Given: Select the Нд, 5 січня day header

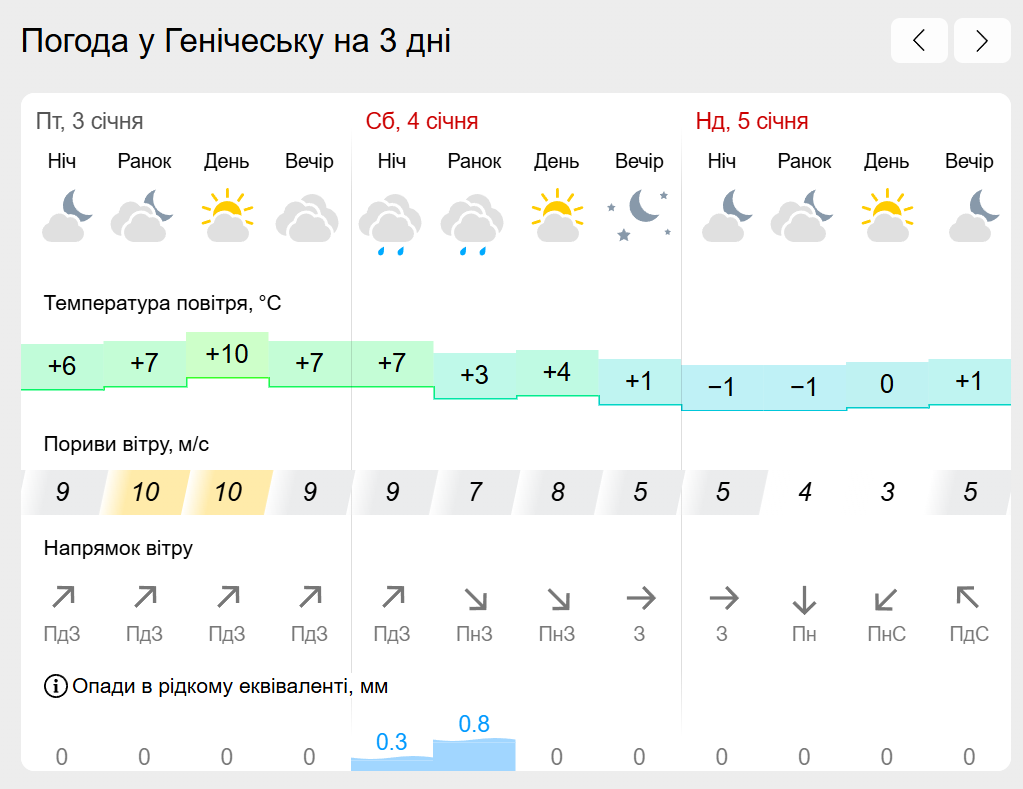Looking at the screenshot, I should 752,121.
